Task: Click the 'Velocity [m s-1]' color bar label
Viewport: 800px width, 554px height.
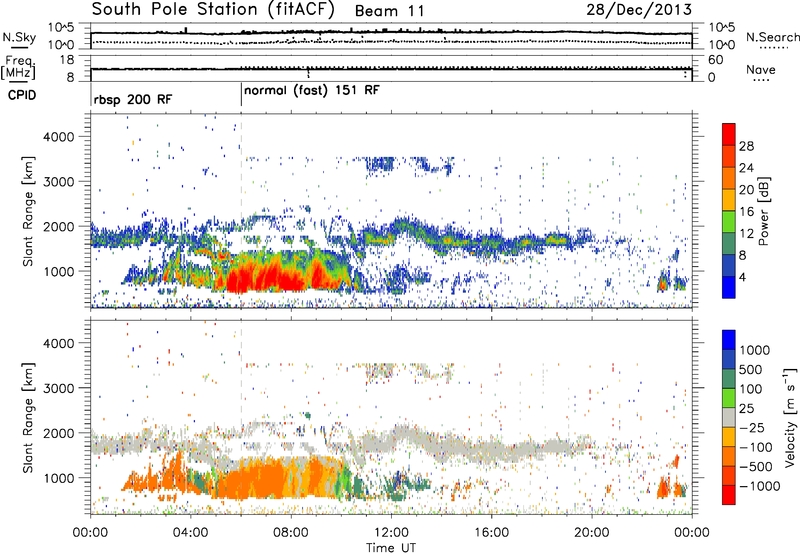Action: pos(790,417)
